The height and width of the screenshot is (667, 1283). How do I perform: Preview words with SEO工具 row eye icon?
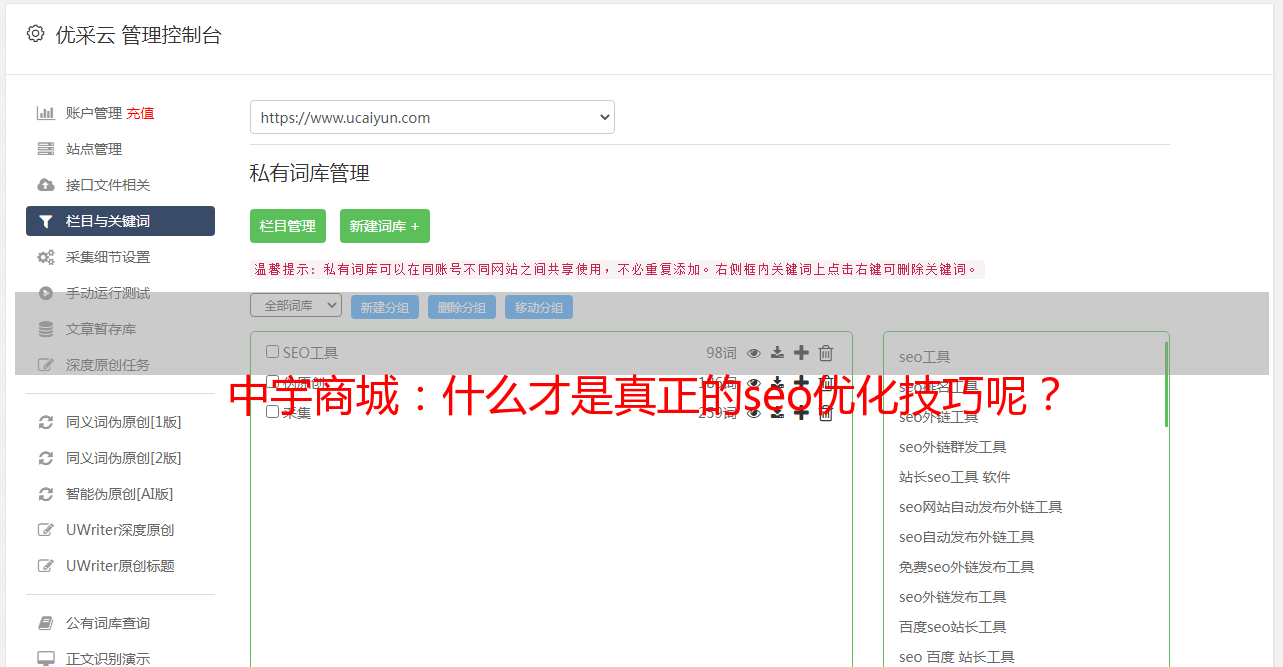[754, 353]
